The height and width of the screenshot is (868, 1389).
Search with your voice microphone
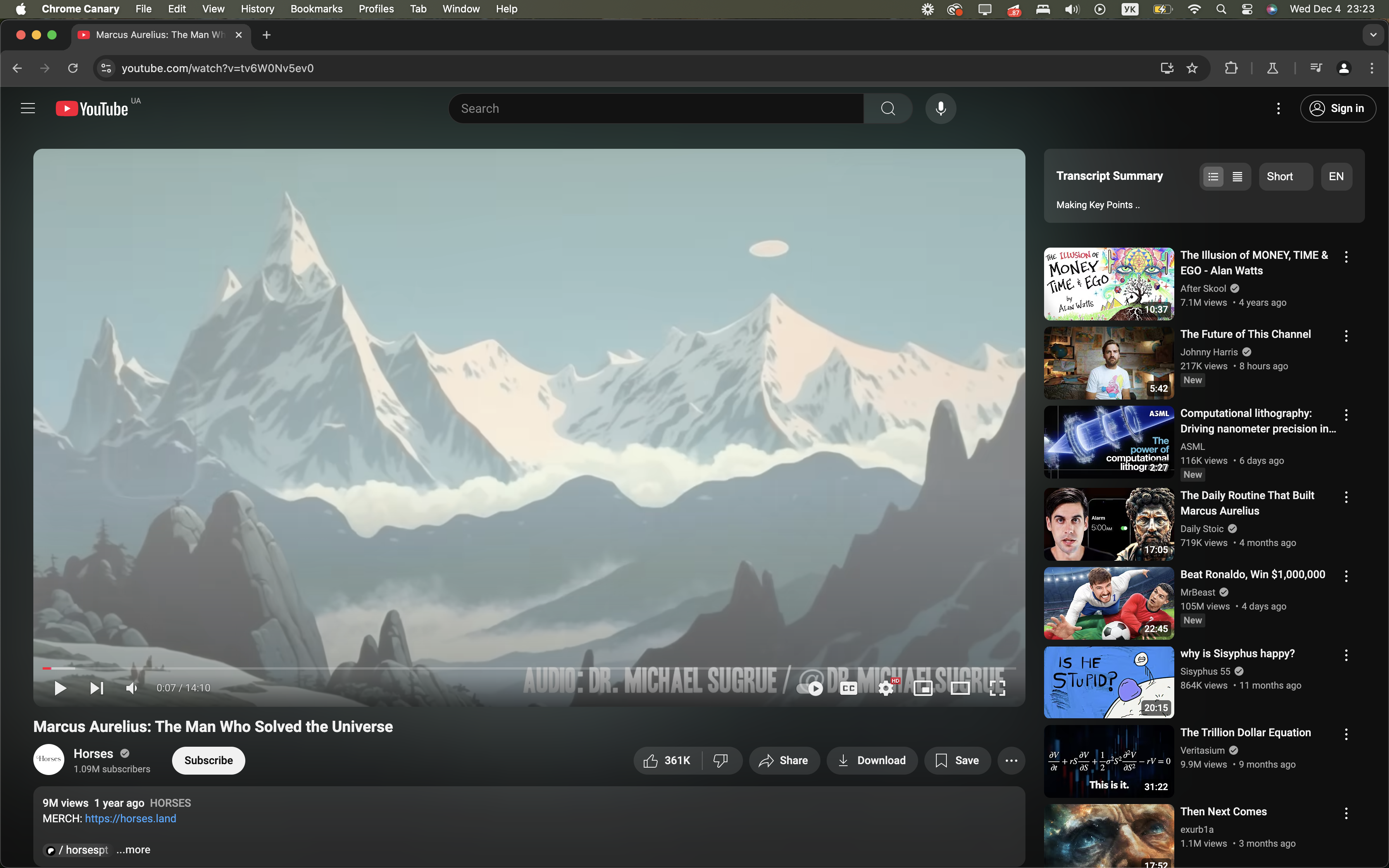pyautogui.click(x=940, y=108)
